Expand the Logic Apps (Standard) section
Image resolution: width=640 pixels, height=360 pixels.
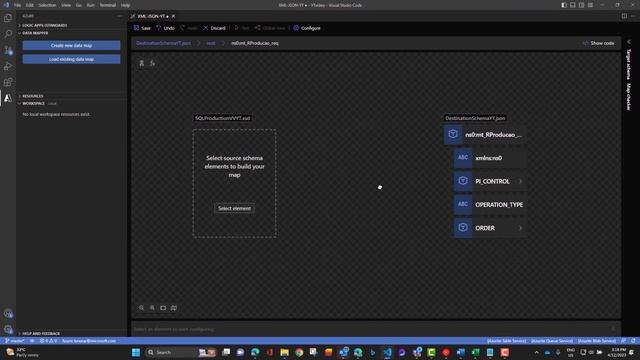(44, 25)
